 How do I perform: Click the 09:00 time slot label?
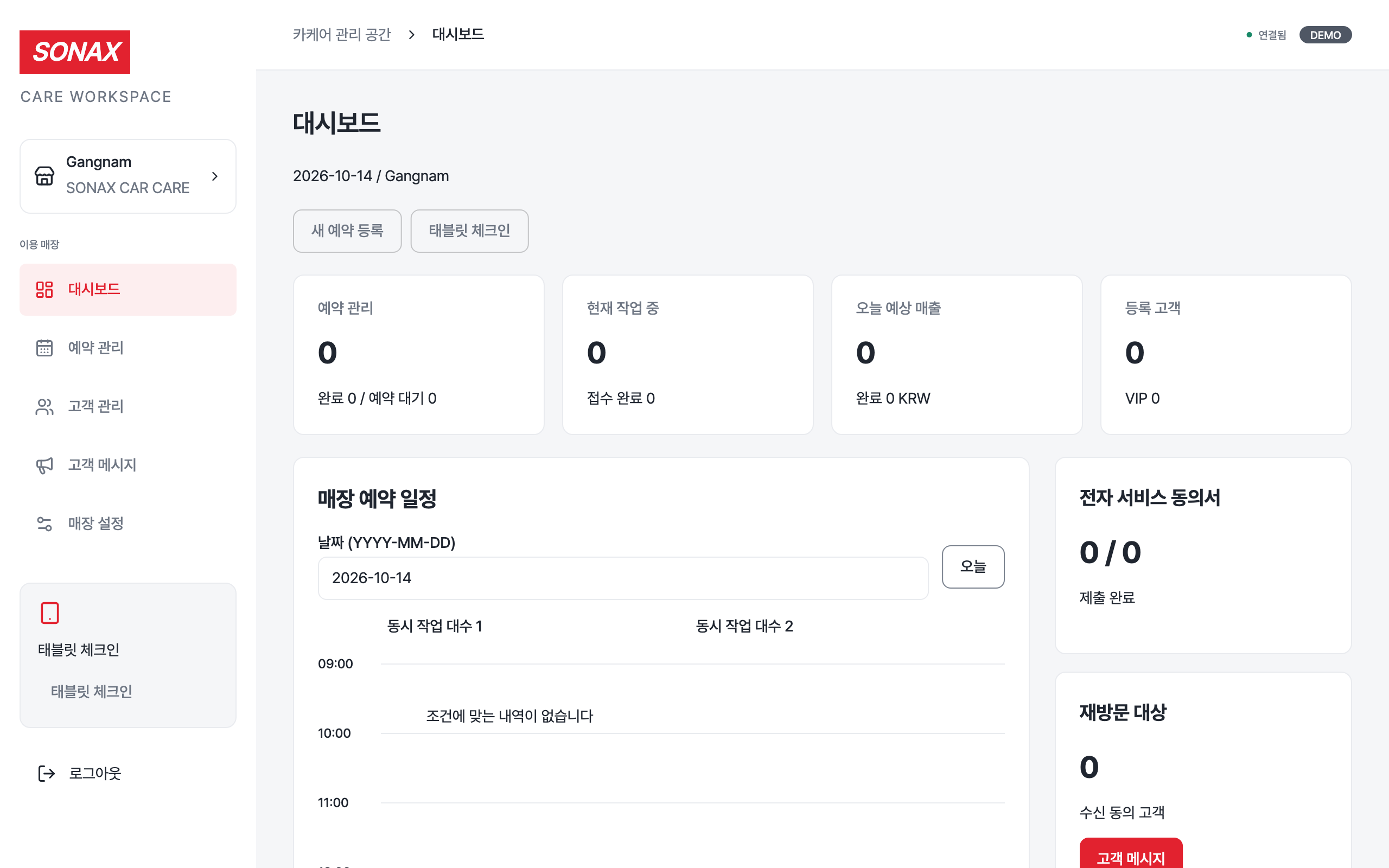pos(335,663)
